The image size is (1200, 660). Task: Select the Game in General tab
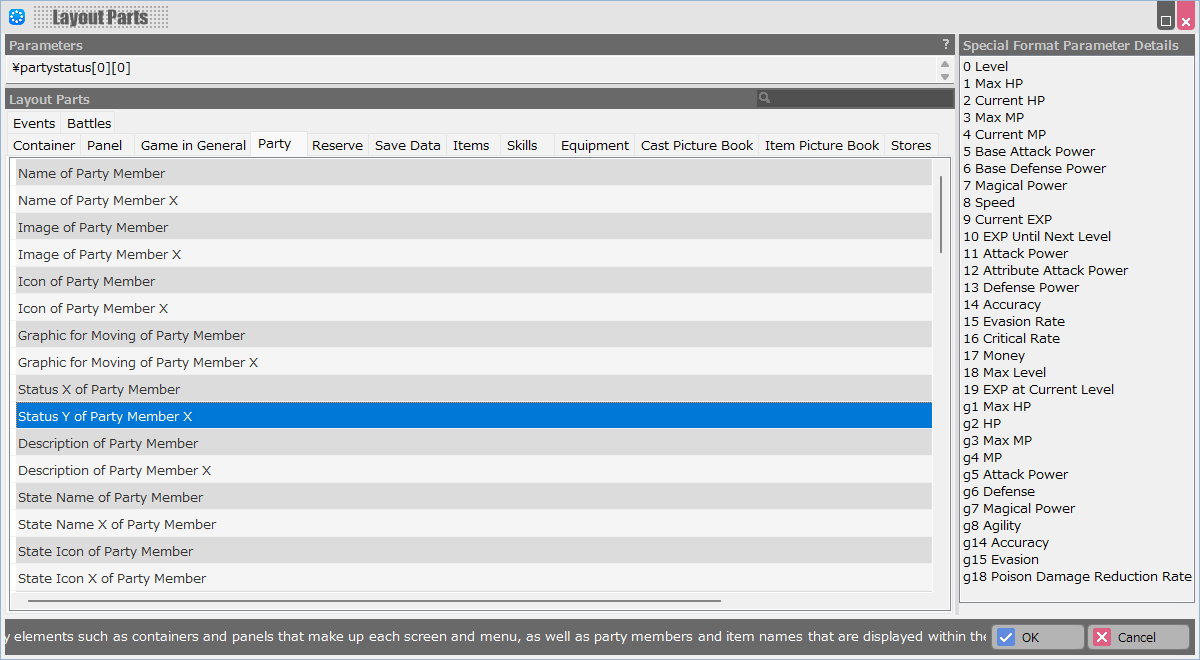(193, 145)
